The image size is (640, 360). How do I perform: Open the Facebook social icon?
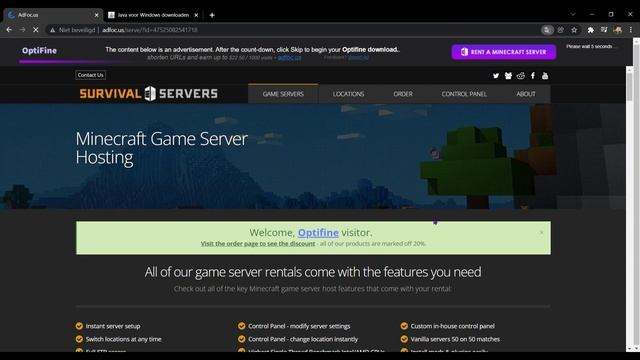[x=533, y=76]
